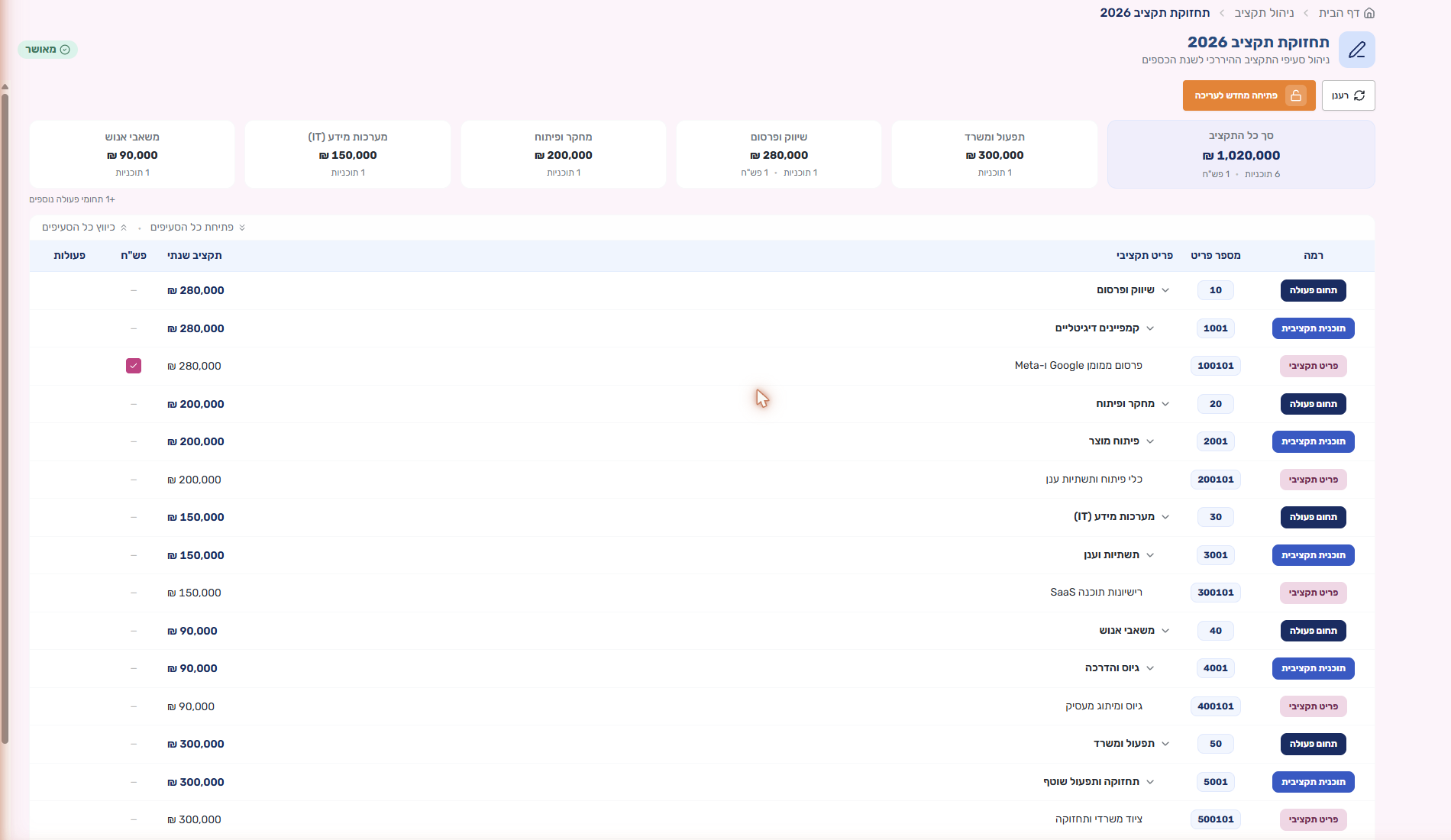The image size is (1451, 840).
Task: Collapse the שיווק ופרסום row chevron
Action: (1165, 290)
